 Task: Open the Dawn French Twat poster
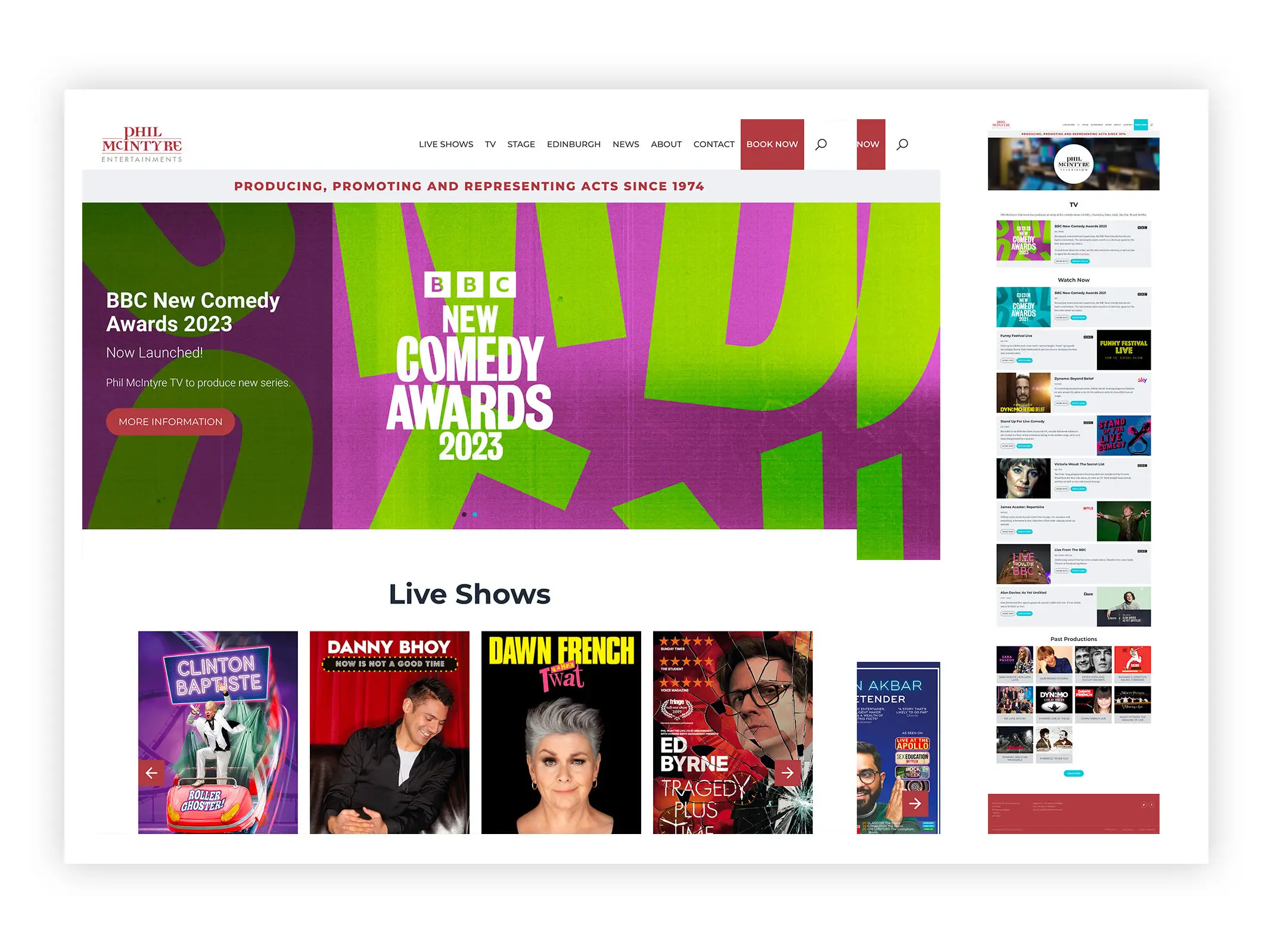[x=561, y=732]
